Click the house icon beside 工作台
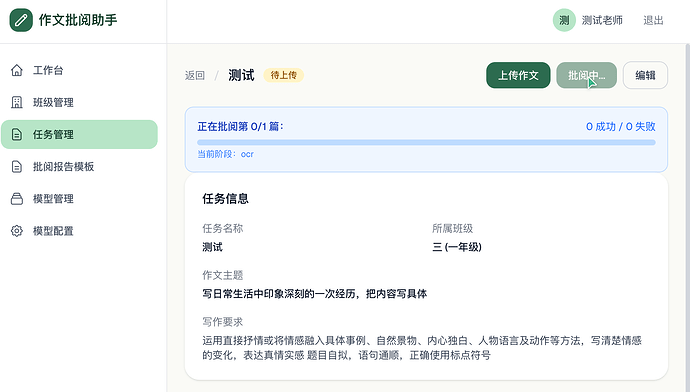The image size is (690, 392). pos(17,70)
